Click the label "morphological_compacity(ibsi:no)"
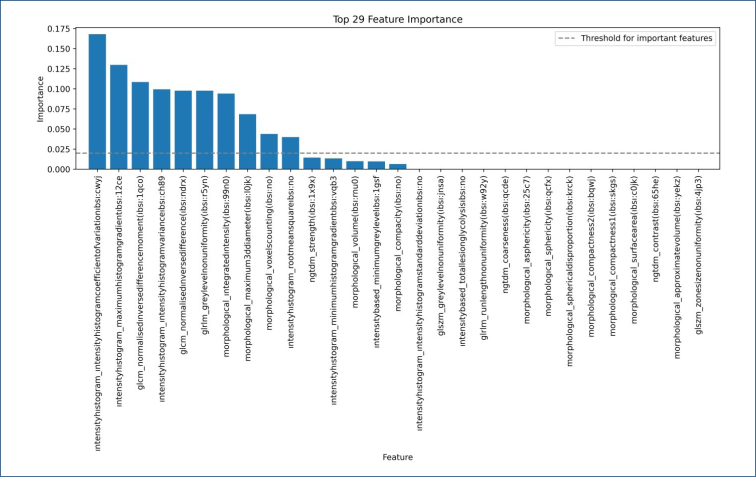The height and width of the screenshot is (477, 756). pos(398,244)
